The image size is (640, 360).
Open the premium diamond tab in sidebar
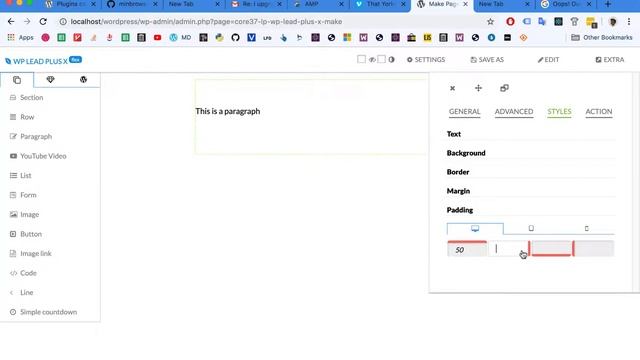(50, 80)
